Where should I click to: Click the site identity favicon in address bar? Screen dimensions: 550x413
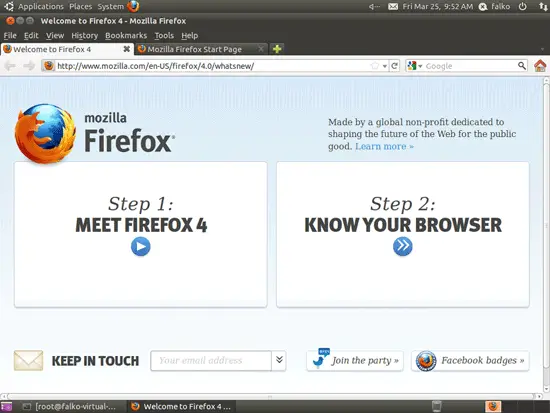49,66
